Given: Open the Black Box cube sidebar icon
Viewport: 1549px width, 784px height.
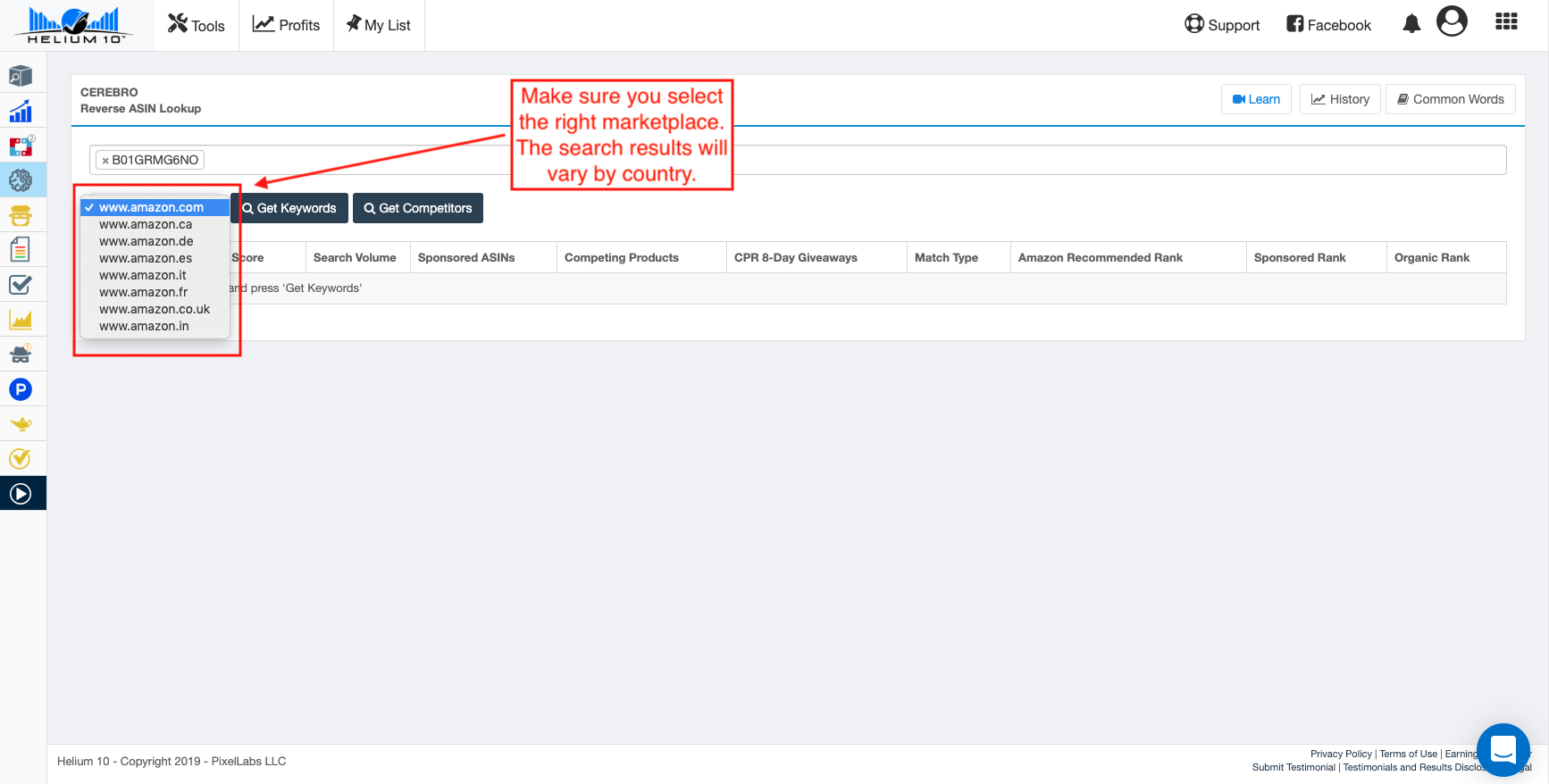Looking at the screenshot, I should (x=21, y=76).
